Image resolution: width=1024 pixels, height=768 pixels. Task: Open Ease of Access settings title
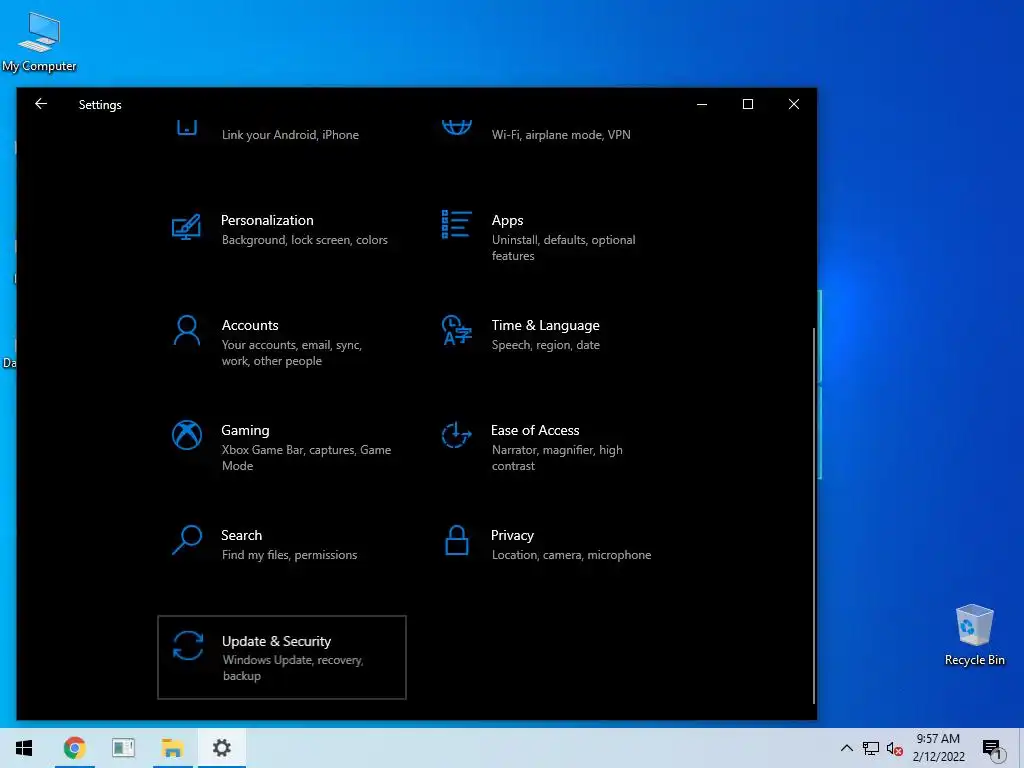pyautogui.click(x=535, y=430)
